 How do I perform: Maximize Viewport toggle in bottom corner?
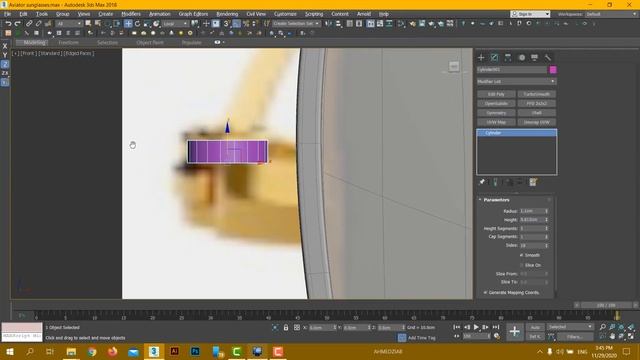631,336
